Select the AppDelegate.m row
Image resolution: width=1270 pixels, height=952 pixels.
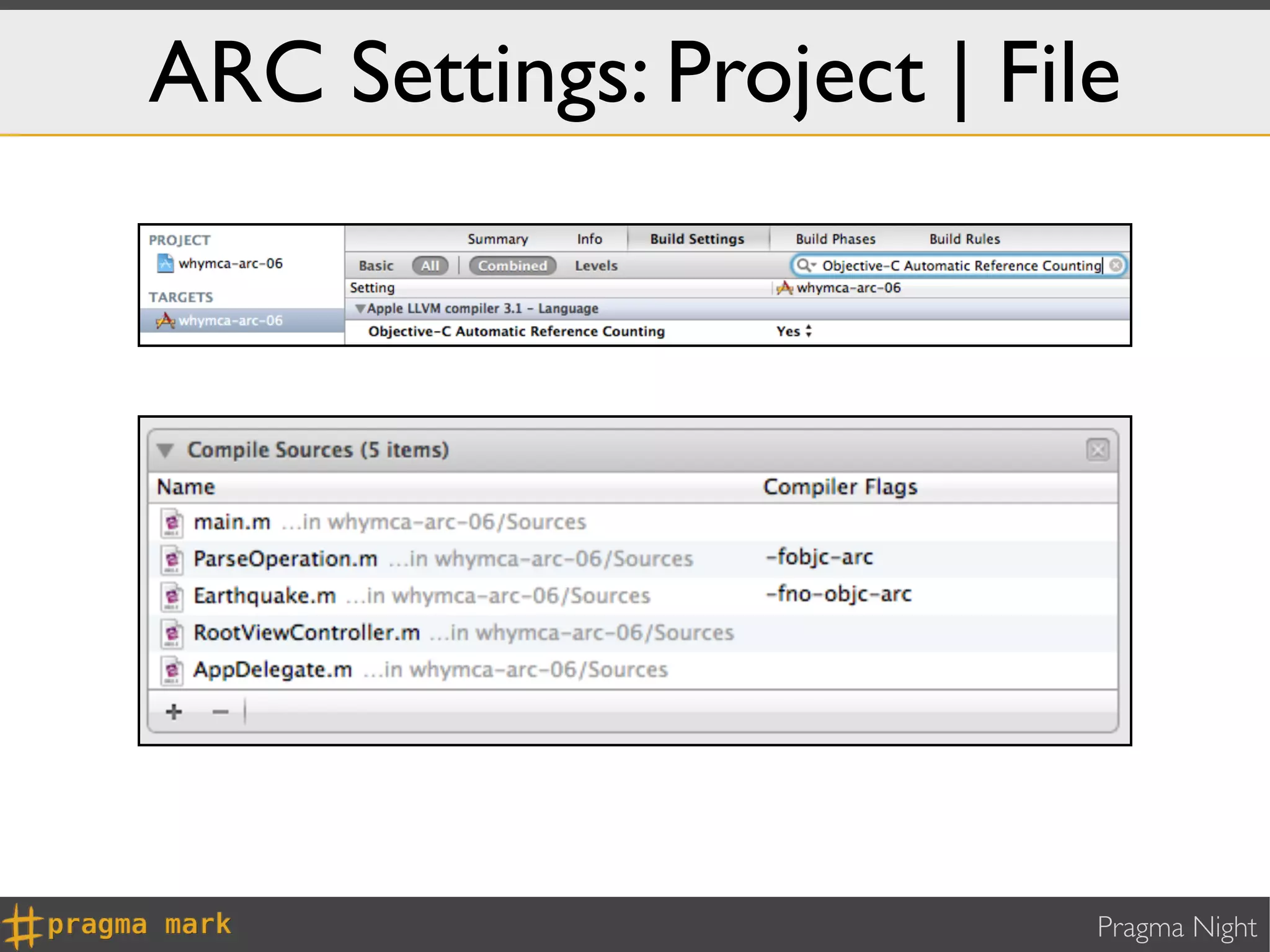pyautogui.click(x=633, y=670)
